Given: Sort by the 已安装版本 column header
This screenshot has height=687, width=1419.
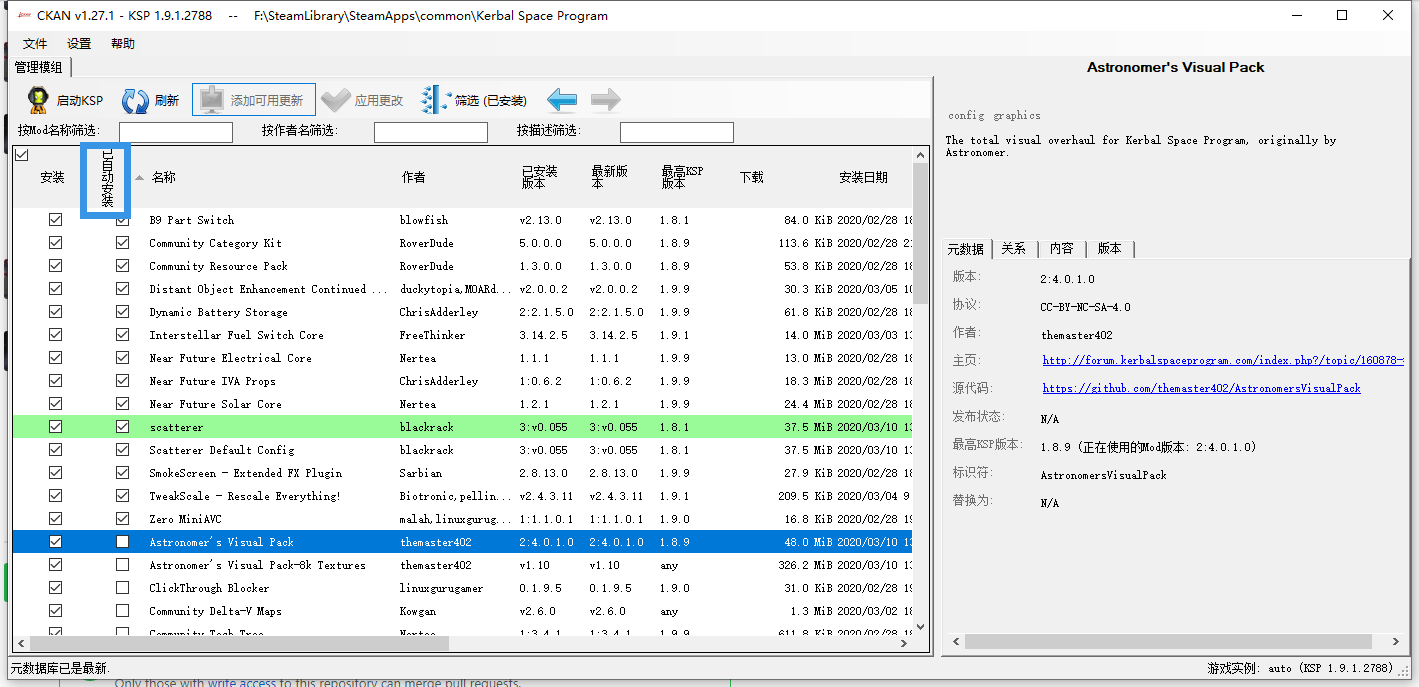Looking at the screenshot, I should coord(539,177).
